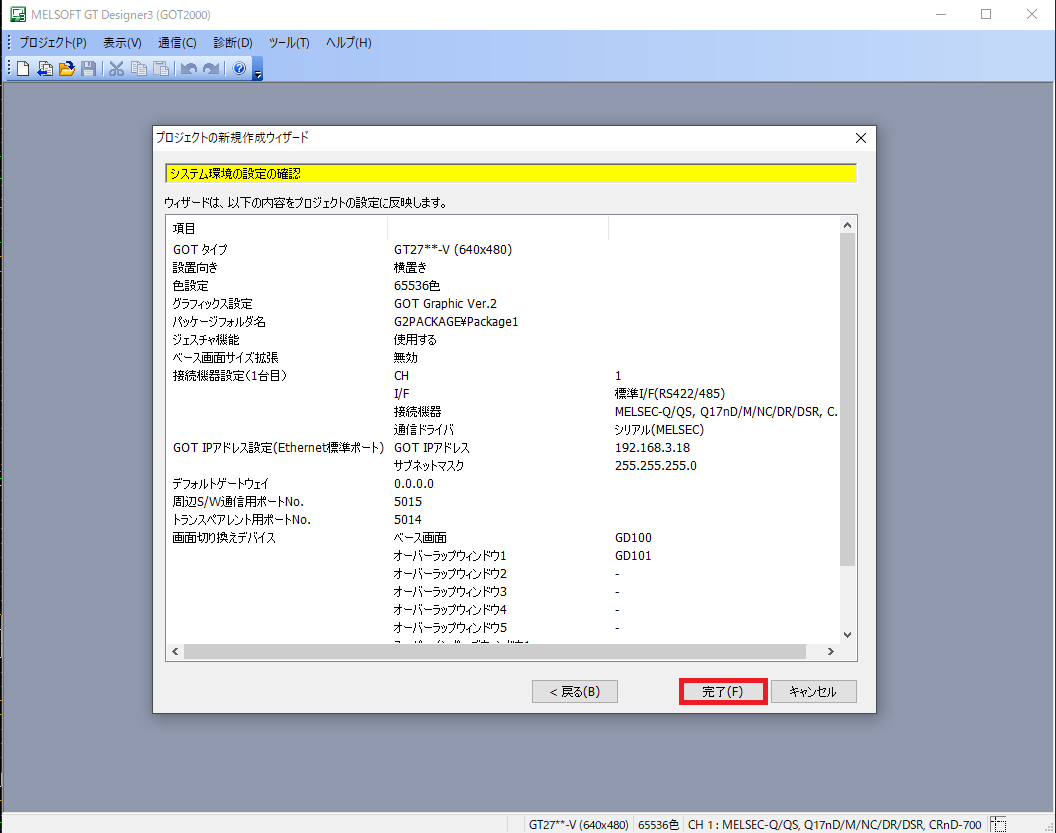Click the Open project folder icon
The height and width of the screenshot is (833, 1056).
pyautogui.click(x=67, y=69)
